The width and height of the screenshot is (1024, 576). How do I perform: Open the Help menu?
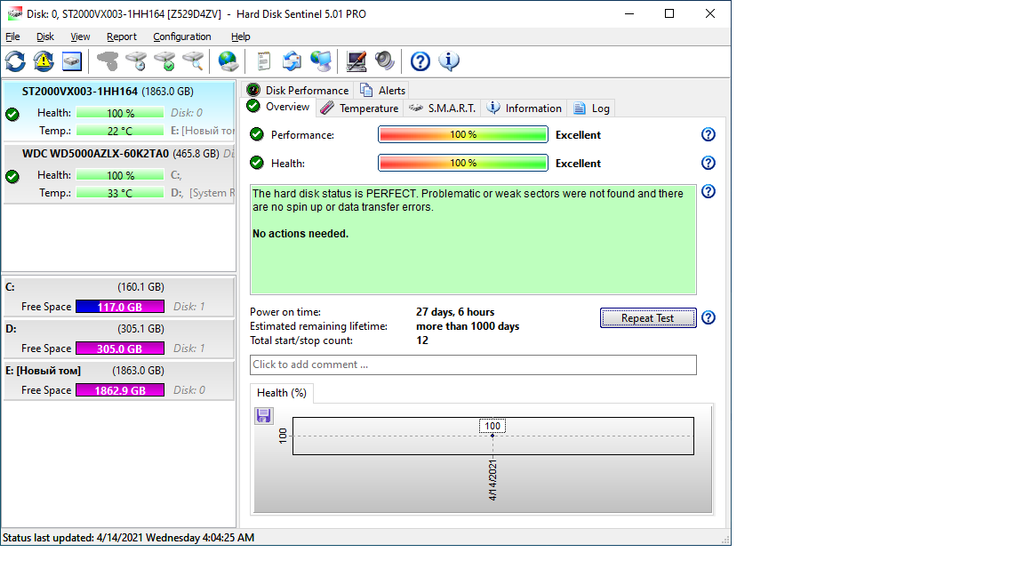click(240, 37)
